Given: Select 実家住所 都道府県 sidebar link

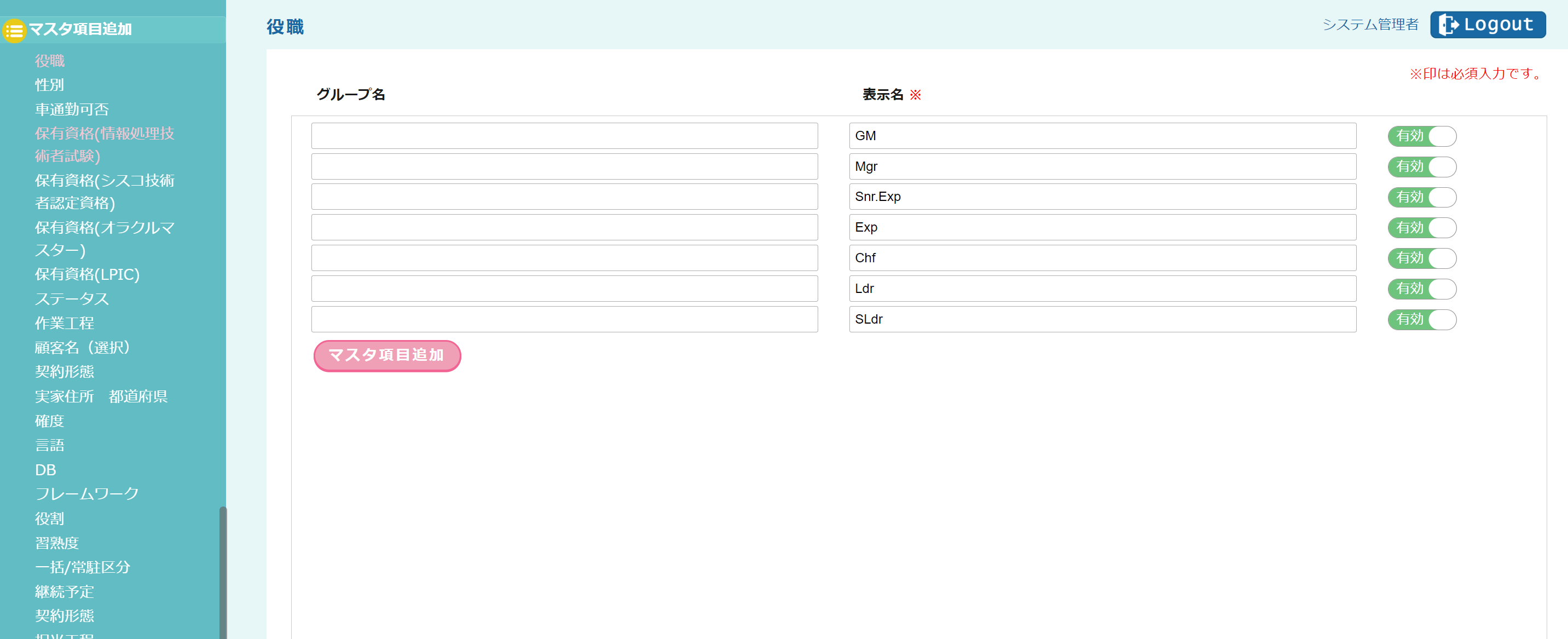Looking at the screenshot, I should [x=101, y=396].
